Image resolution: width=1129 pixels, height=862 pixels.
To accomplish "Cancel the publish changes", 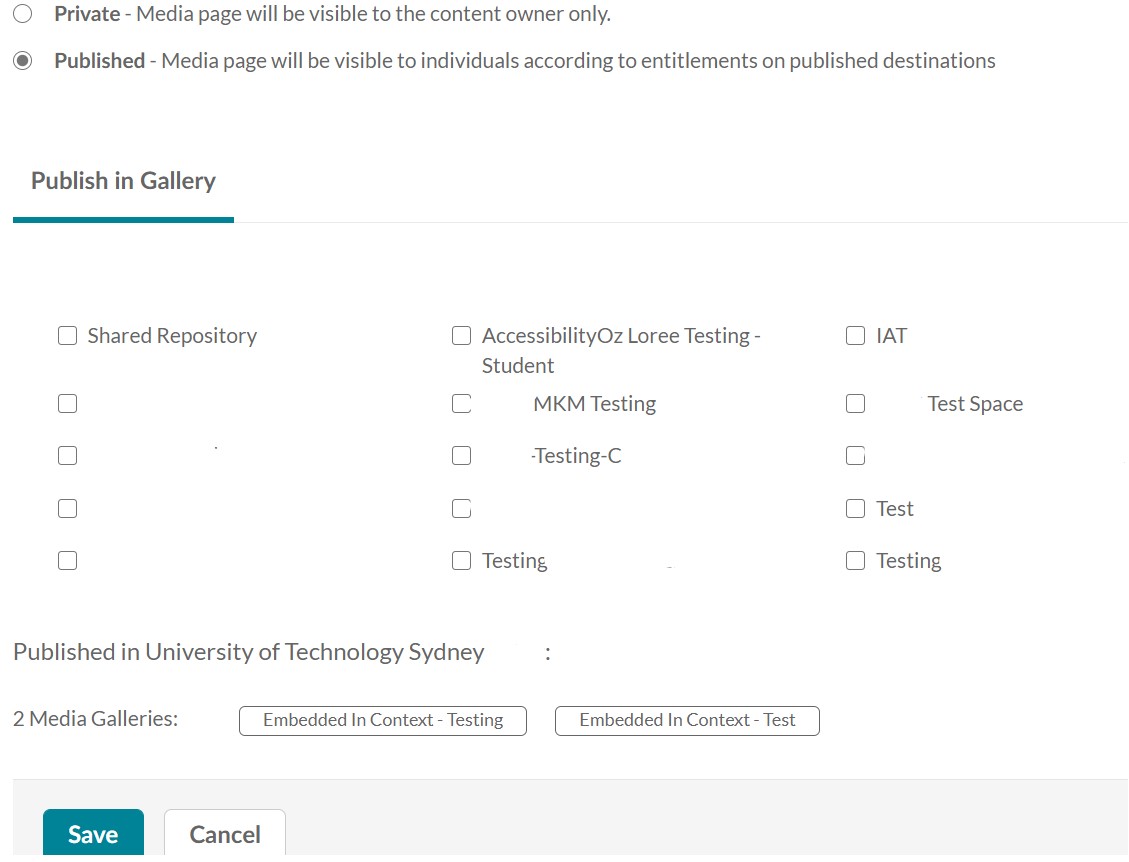I will (x=225, y=835).
